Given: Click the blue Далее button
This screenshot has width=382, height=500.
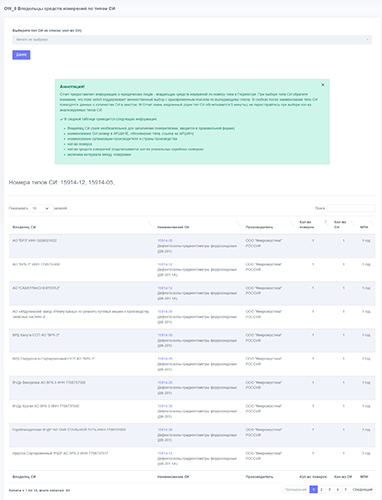Looking at the screenshot, I should tap(21, 55).
